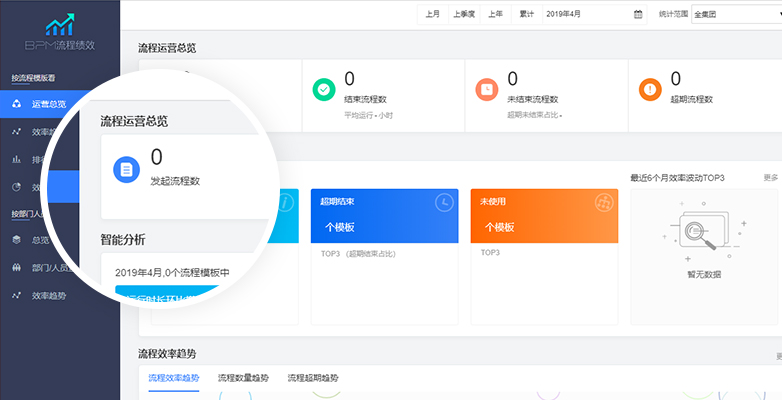Select the 上月 time range option
Screen dimensions: 782x400
click(x=432, y=14)
